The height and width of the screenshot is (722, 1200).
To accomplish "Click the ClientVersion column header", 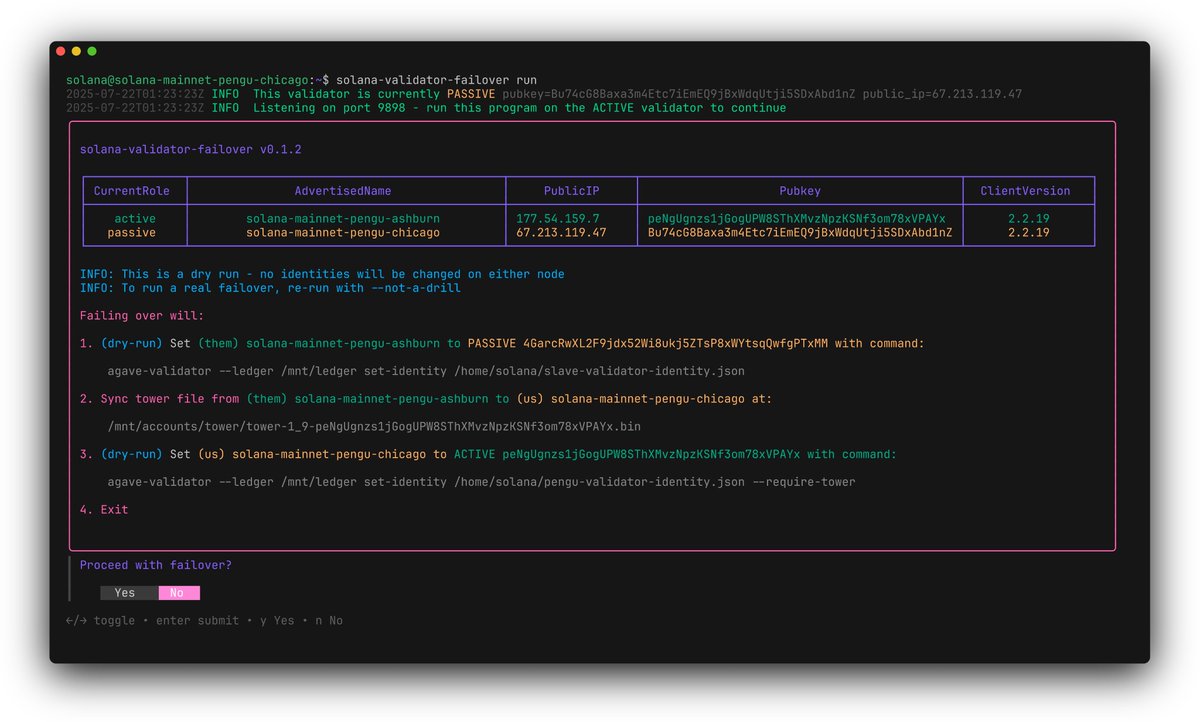I will click(x=1025, y=191).
